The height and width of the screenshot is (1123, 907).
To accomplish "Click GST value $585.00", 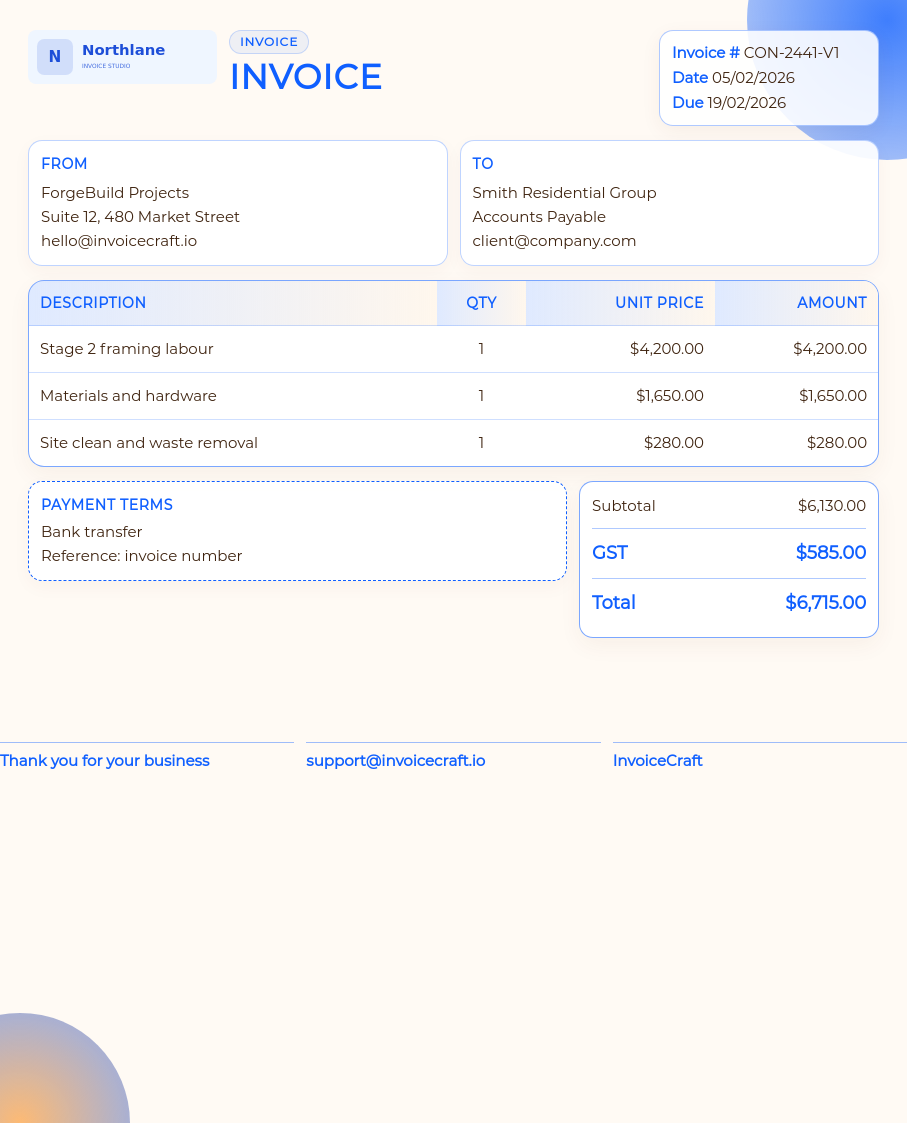I will click(x=831, y=552).
